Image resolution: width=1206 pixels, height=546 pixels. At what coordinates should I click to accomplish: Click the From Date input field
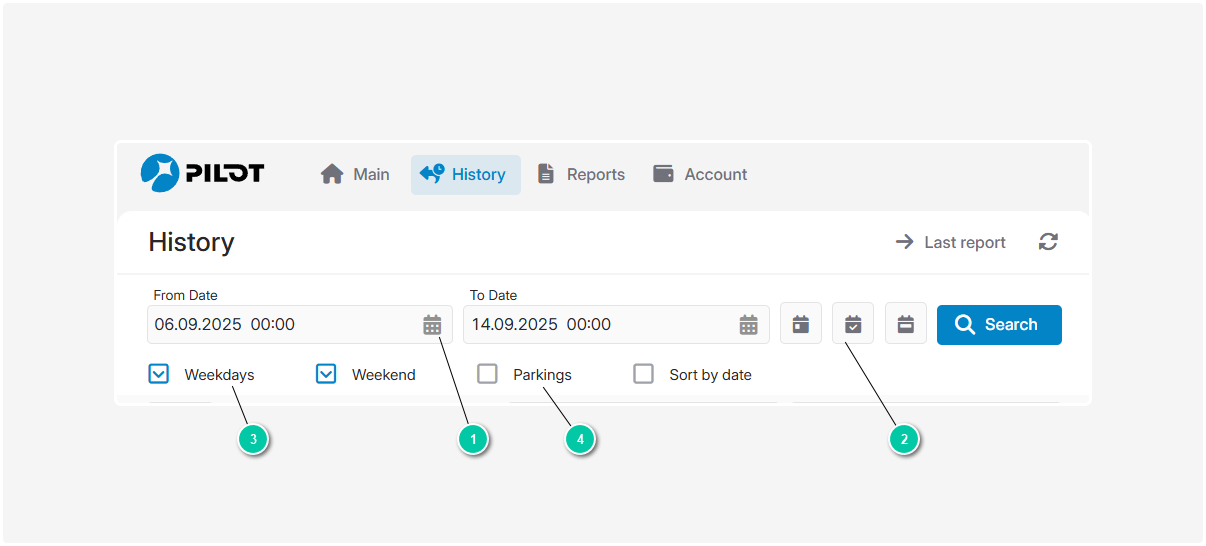click(x=280, y=324)
